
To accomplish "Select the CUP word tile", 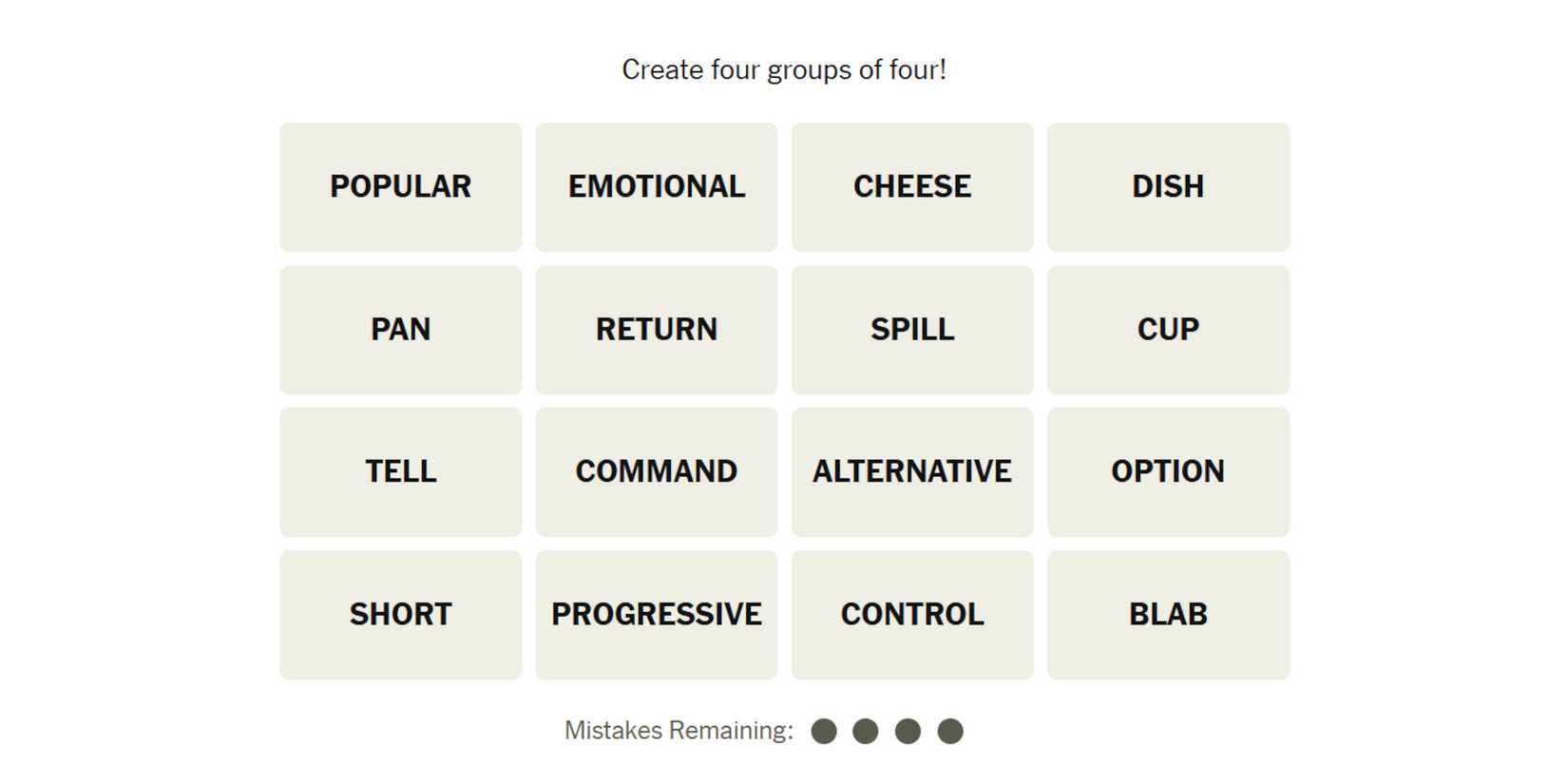I will coord(1168,330).
